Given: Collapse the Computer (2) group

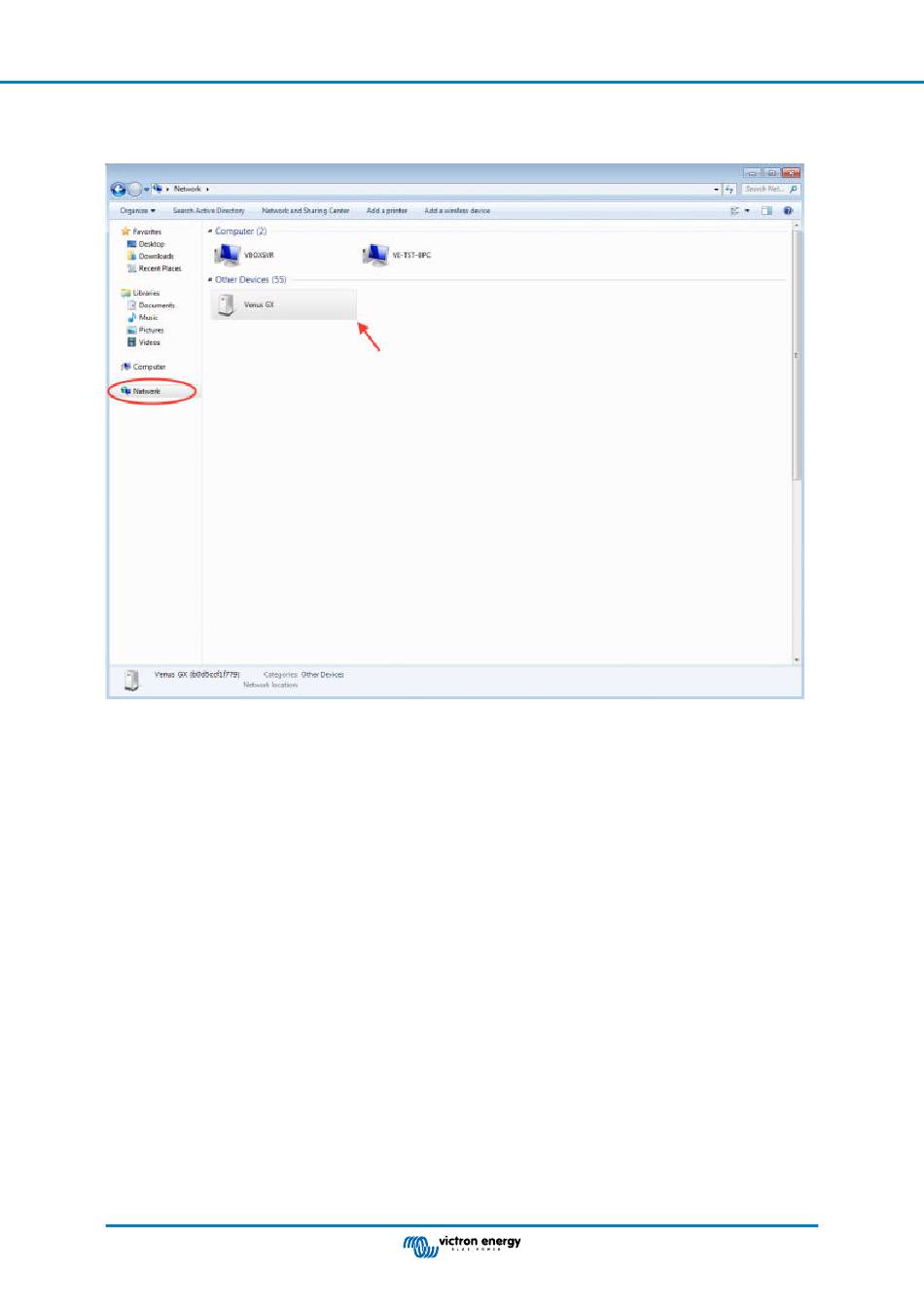Looking at the screenshot, I should coord(210,231).
